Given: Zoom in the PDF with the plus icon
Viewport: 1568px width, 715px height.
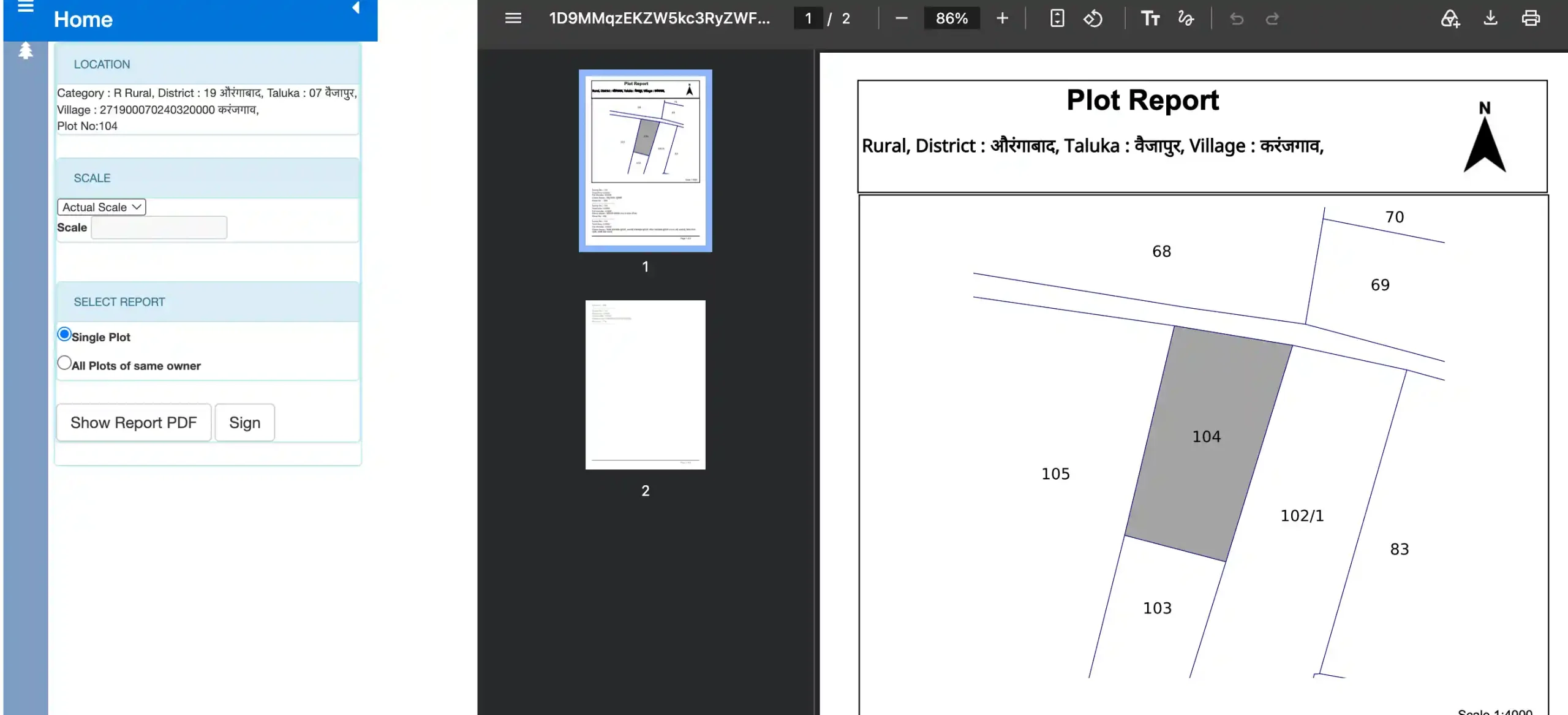Looking at the screenshot, I should coord(1002,18).
